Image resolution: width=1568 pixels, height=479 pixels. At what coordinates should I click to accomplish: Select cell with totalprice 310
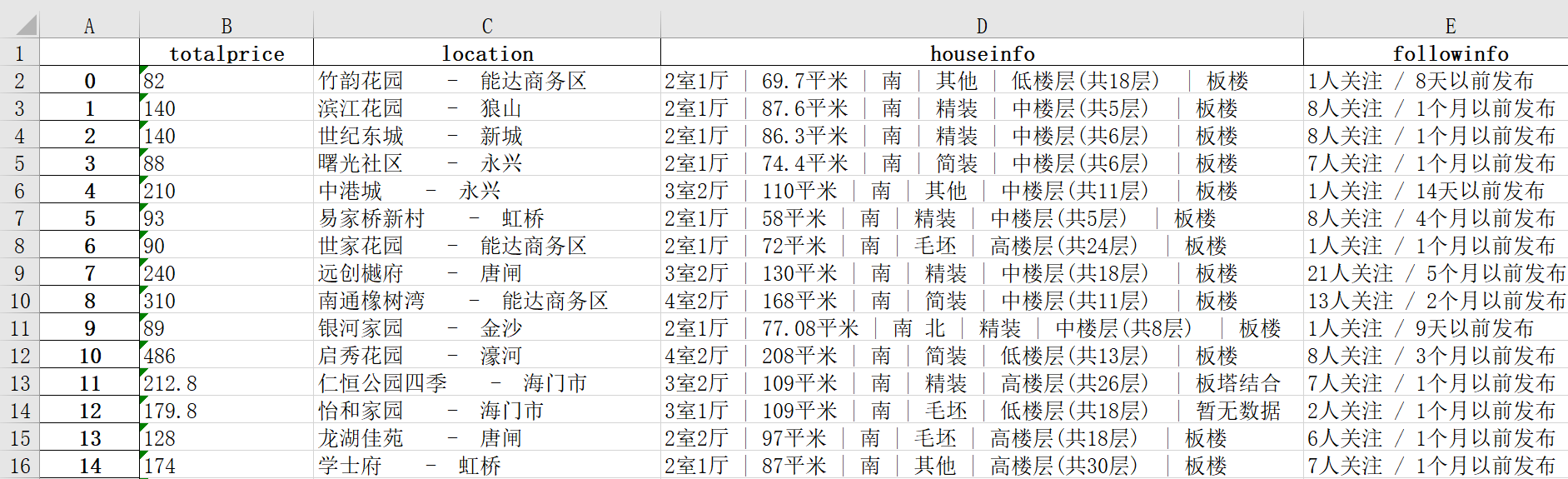pyautogui.click(x=226, y=301)
